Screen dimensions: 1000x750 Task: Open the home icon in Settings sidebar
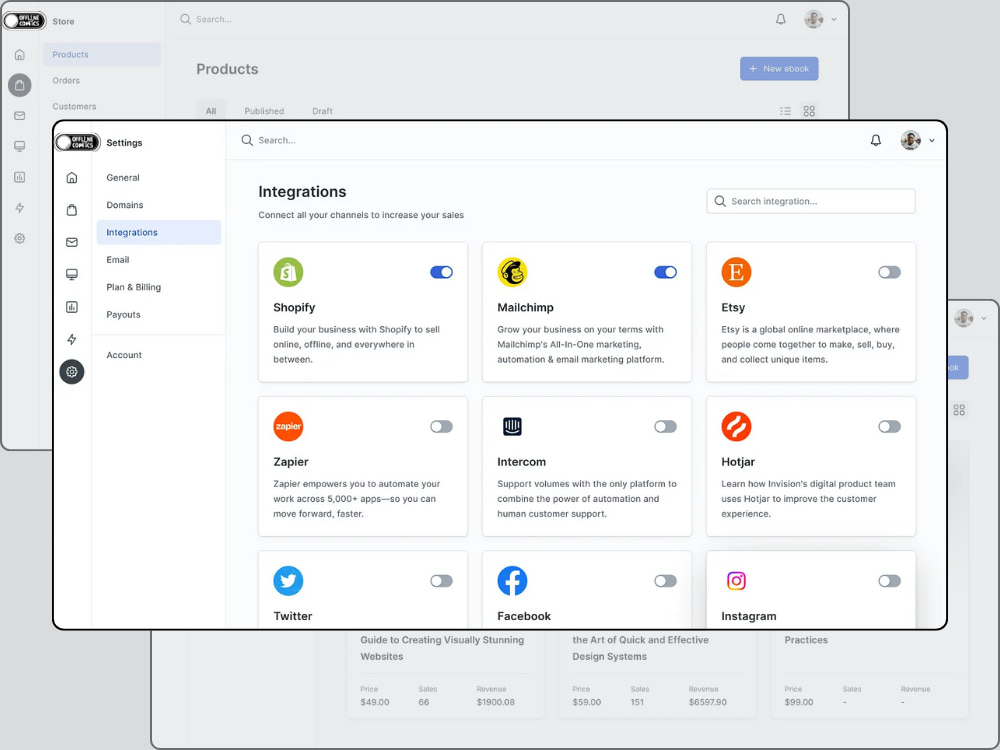coord(72,177)
